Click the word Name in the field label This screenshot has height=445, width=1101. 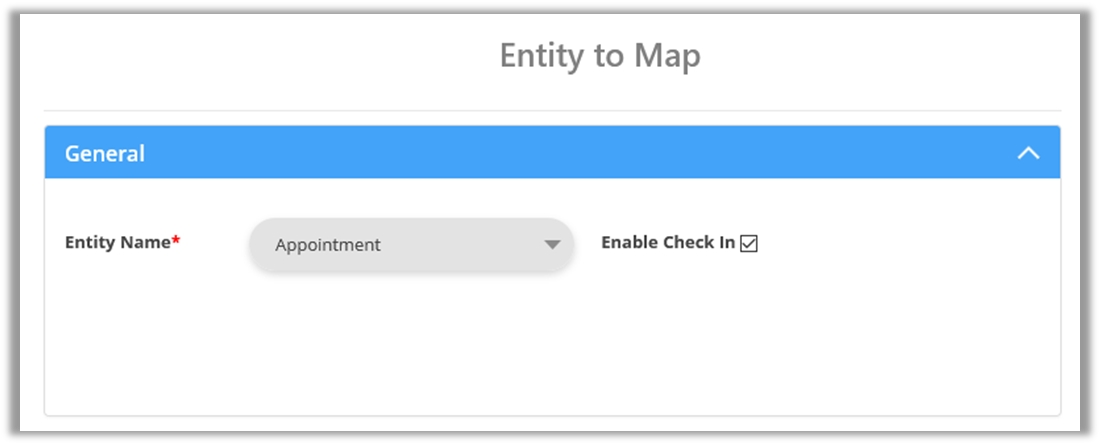pos(147,242)
